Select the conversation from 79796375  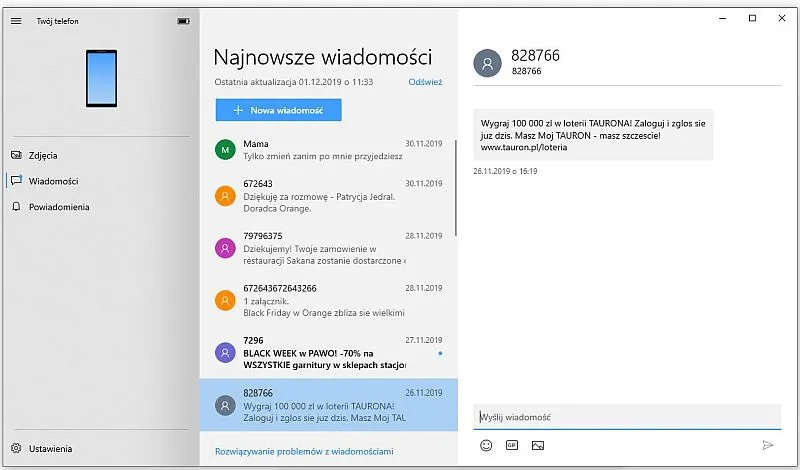(x=320, y=248)
